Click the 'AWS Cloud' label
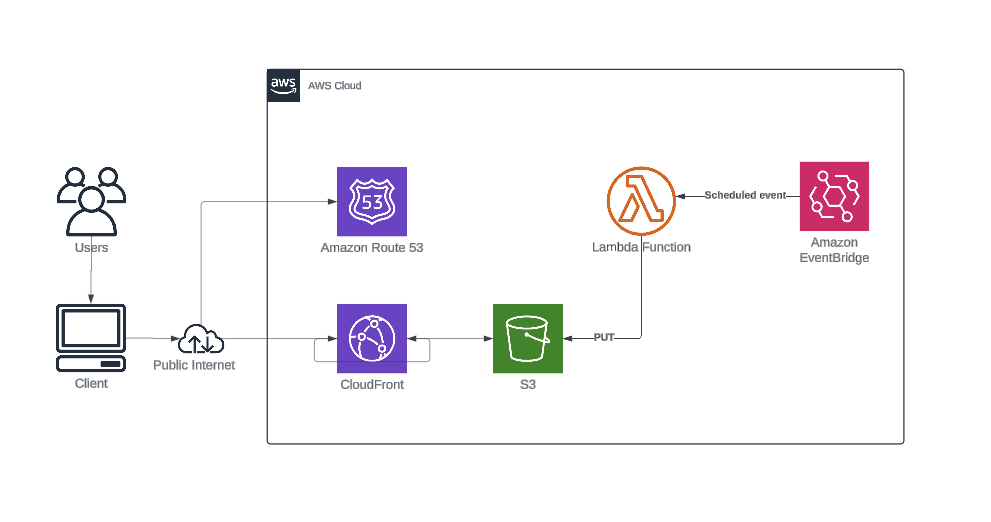The image size is (991, 522). (334, 86)
